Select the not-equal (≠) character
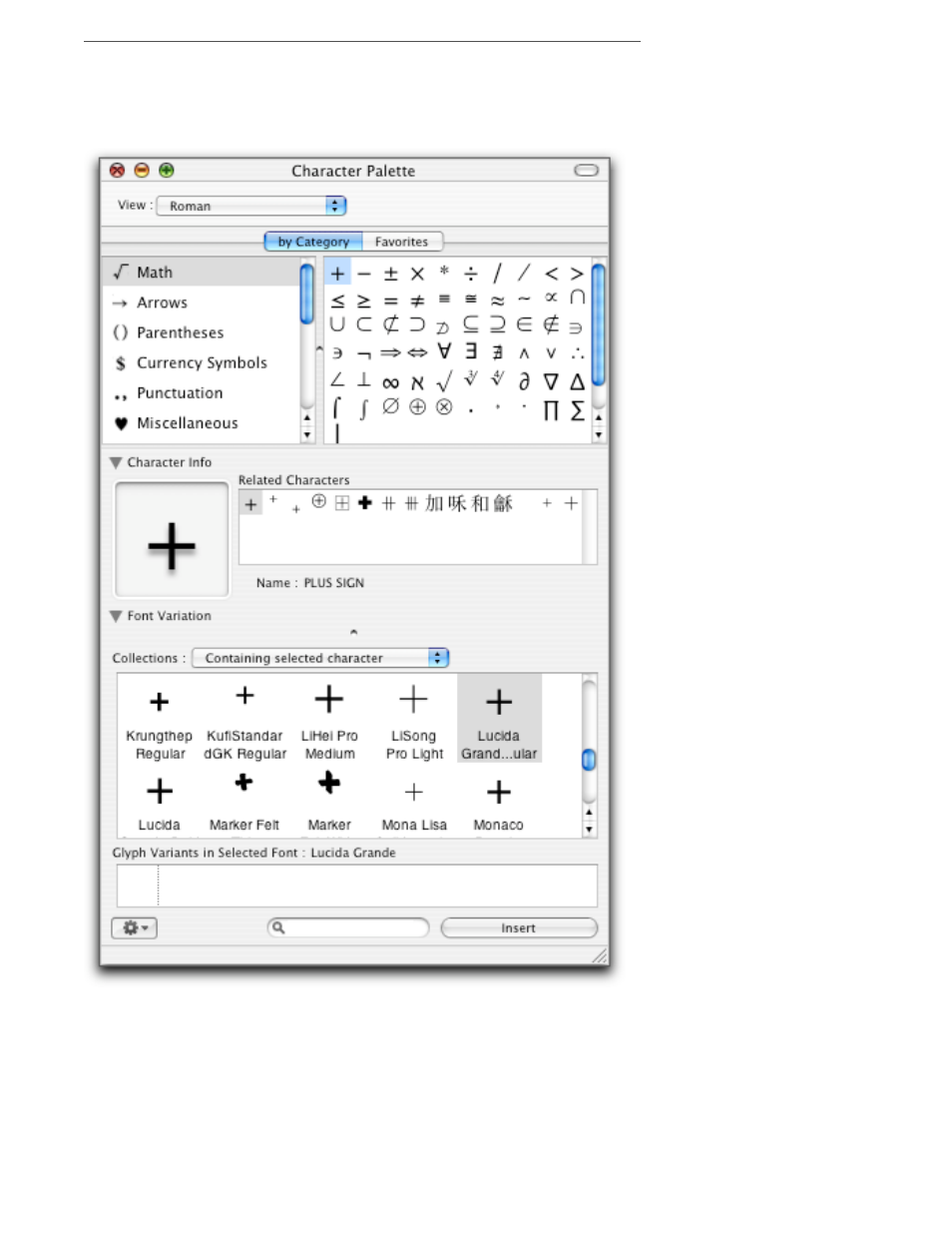Image resolution: width=952 pixels, height=1233 pixels. pos(417,301)
